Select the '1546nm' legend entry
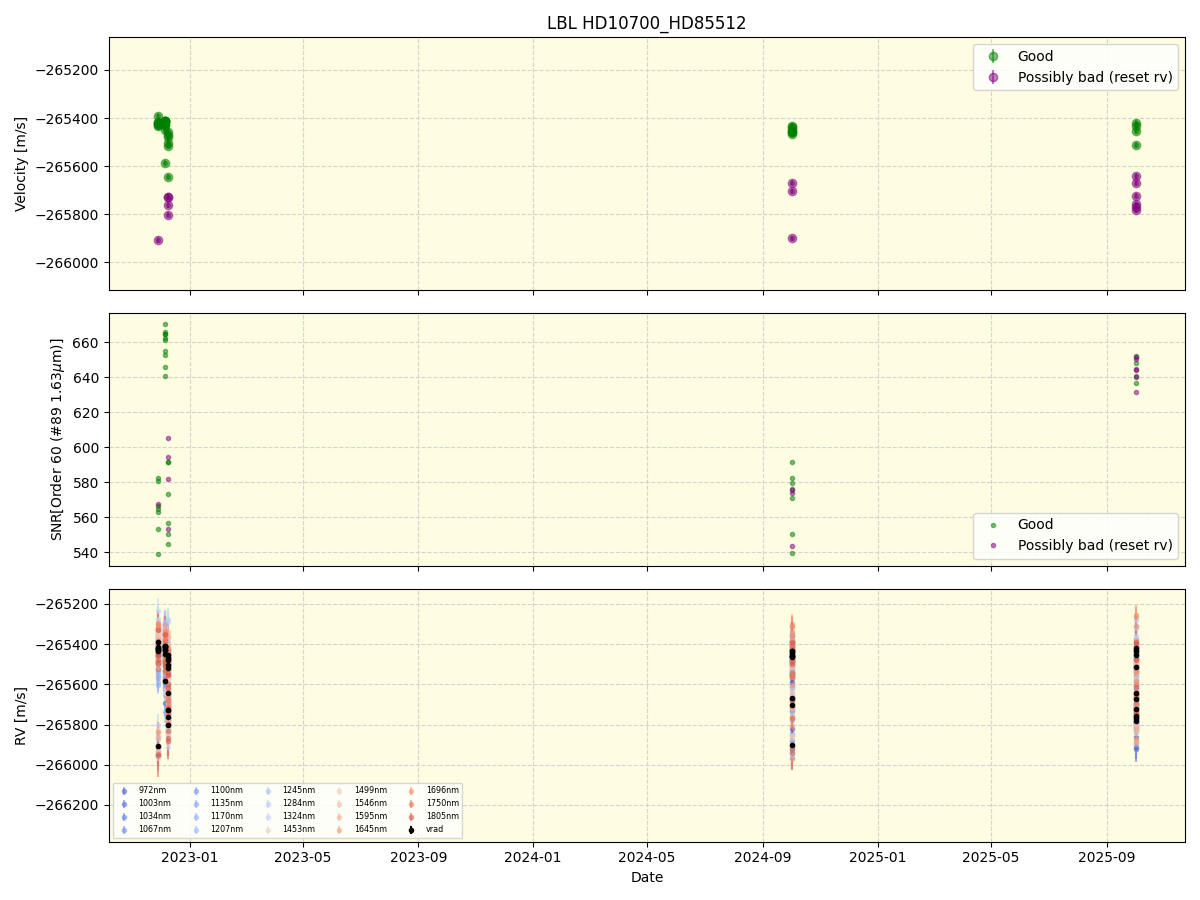1200x900 pixels. click(x=370, y=803)
